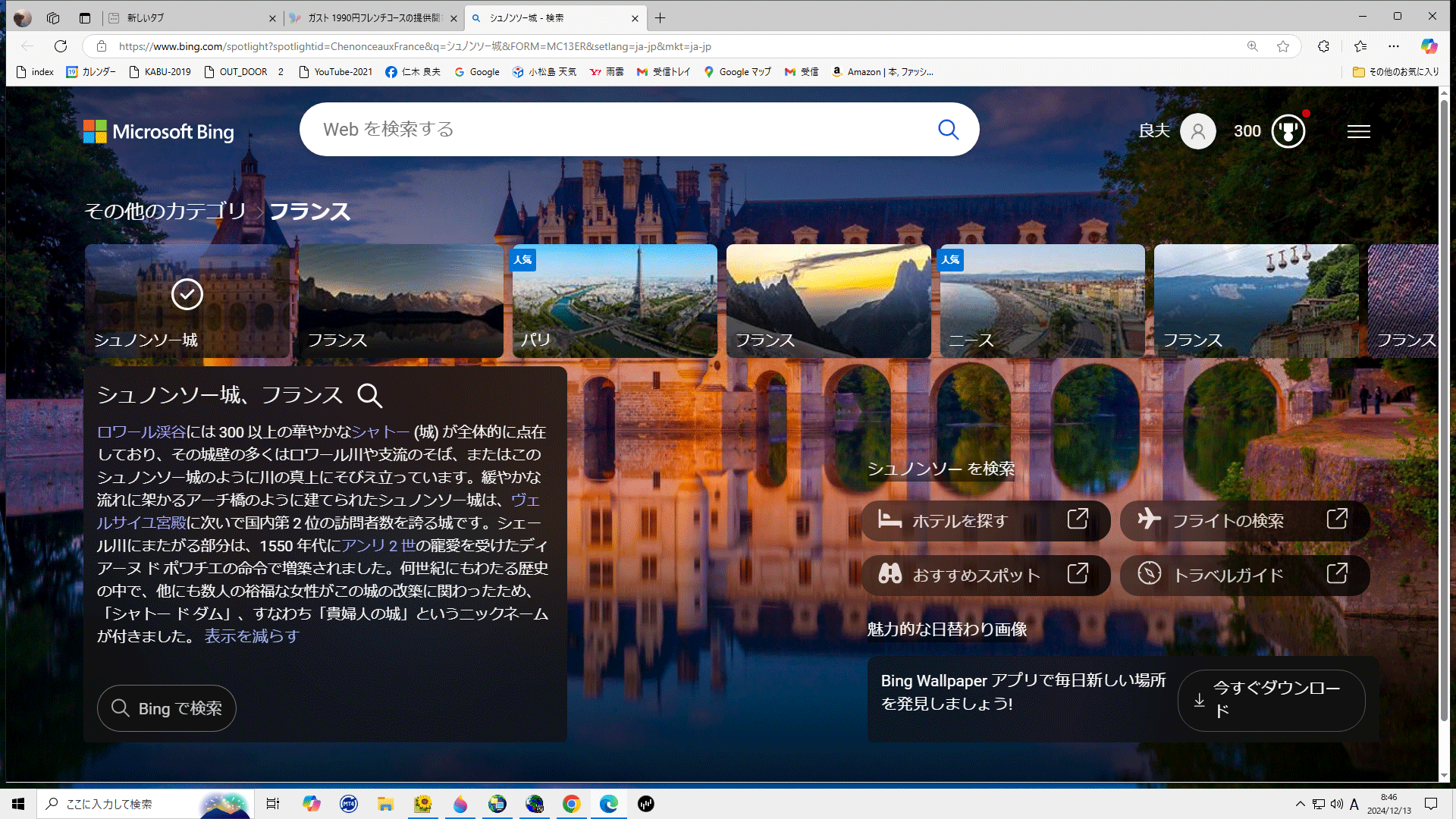Open the browser settings three-dots menu

pyautogui.click(x=1394, y=46)
